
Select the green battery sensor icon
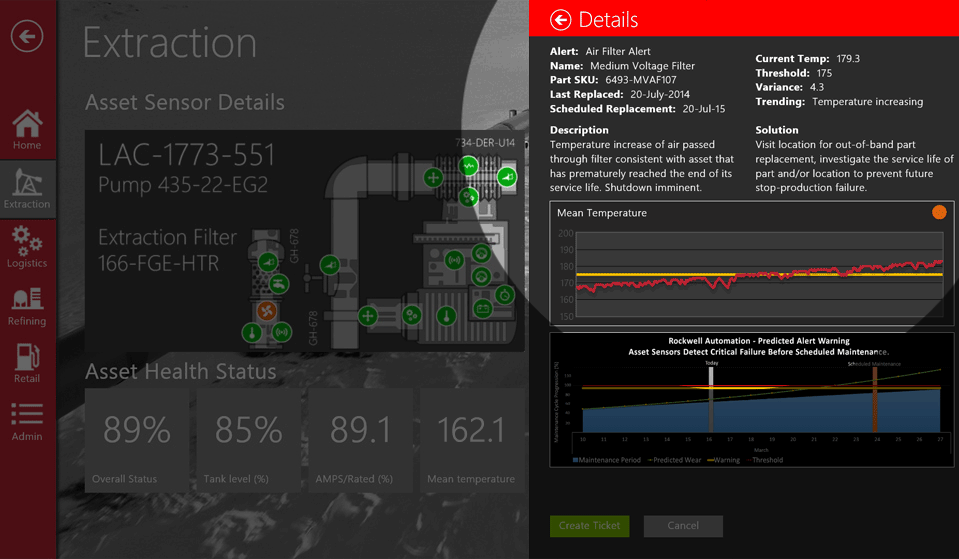coord(482,308)
